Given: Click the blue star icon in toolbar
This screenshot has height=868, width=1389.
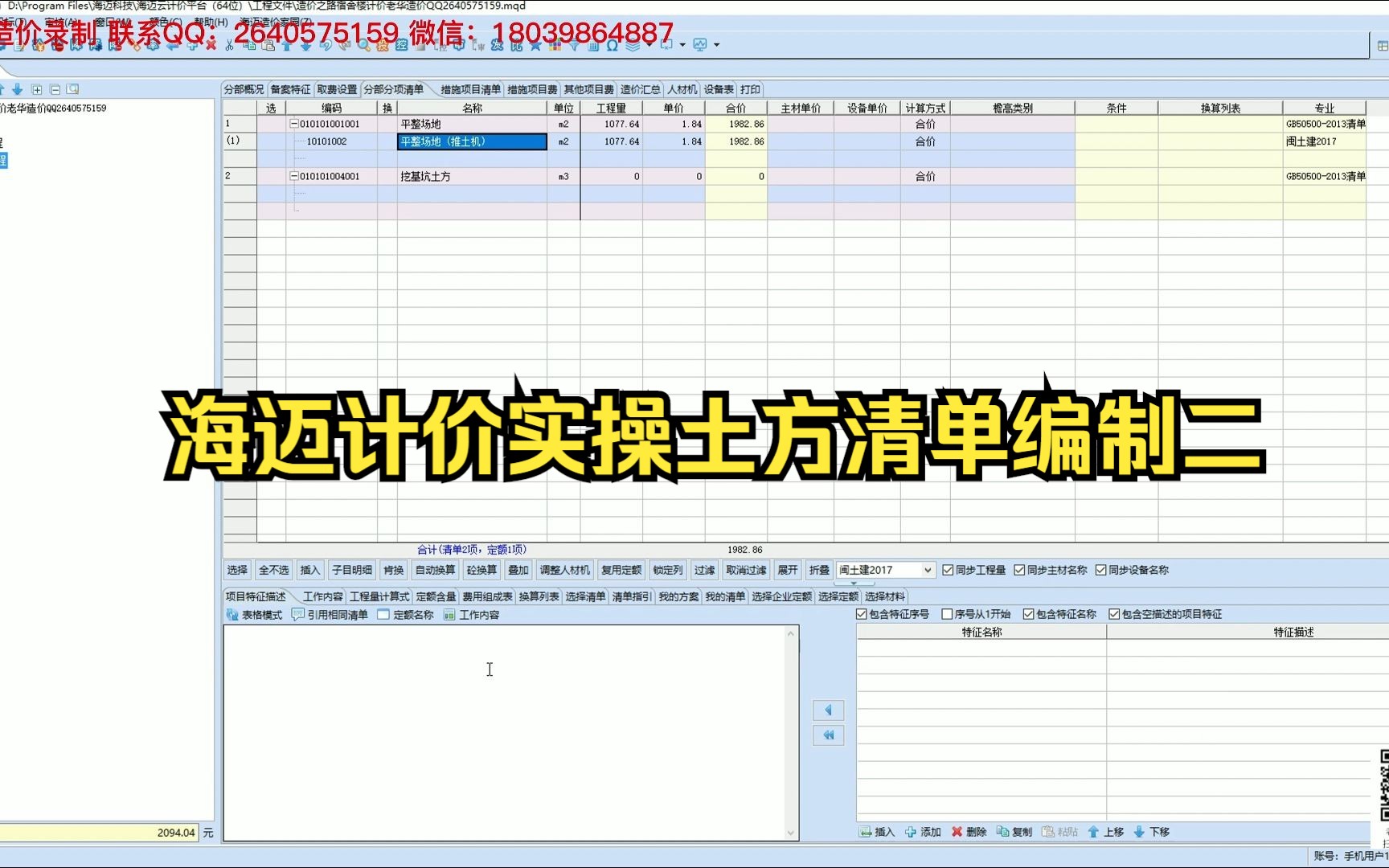Looking at the screenshot, I should tap(535, 45).
